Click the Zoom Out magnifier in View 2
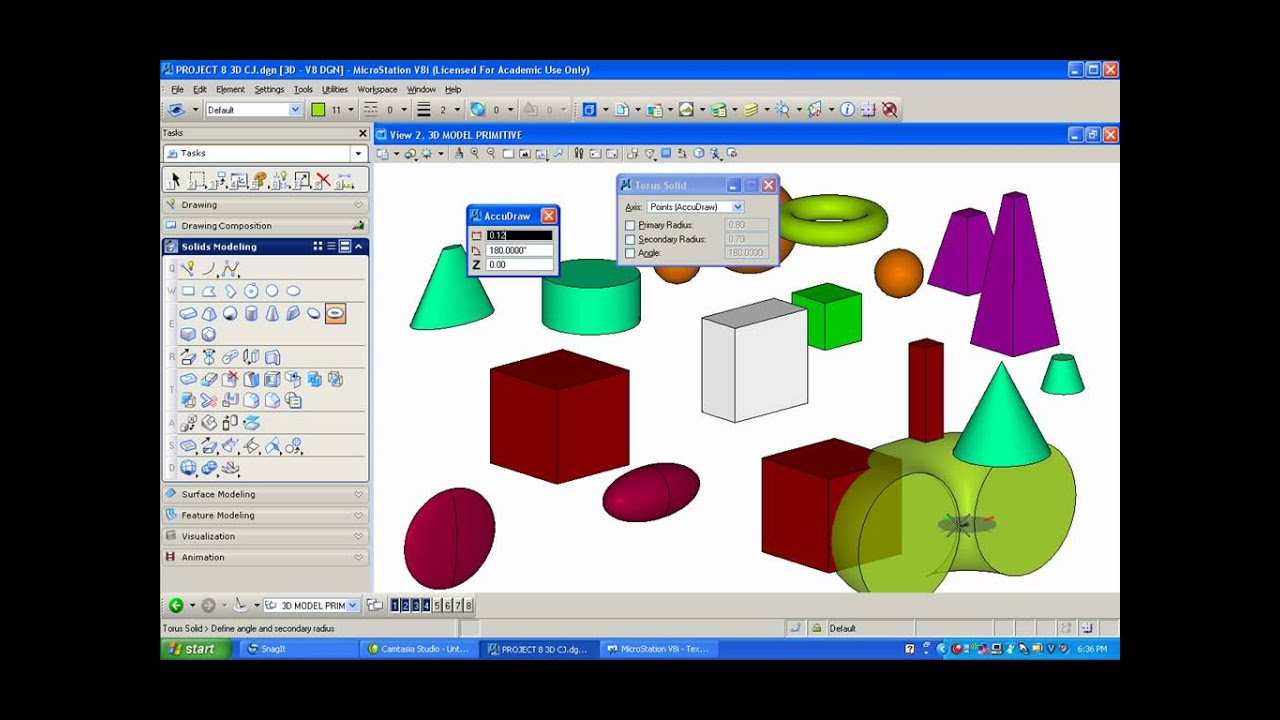Image resolution: width=1280 pixels, height=720 pixels. 491,154
